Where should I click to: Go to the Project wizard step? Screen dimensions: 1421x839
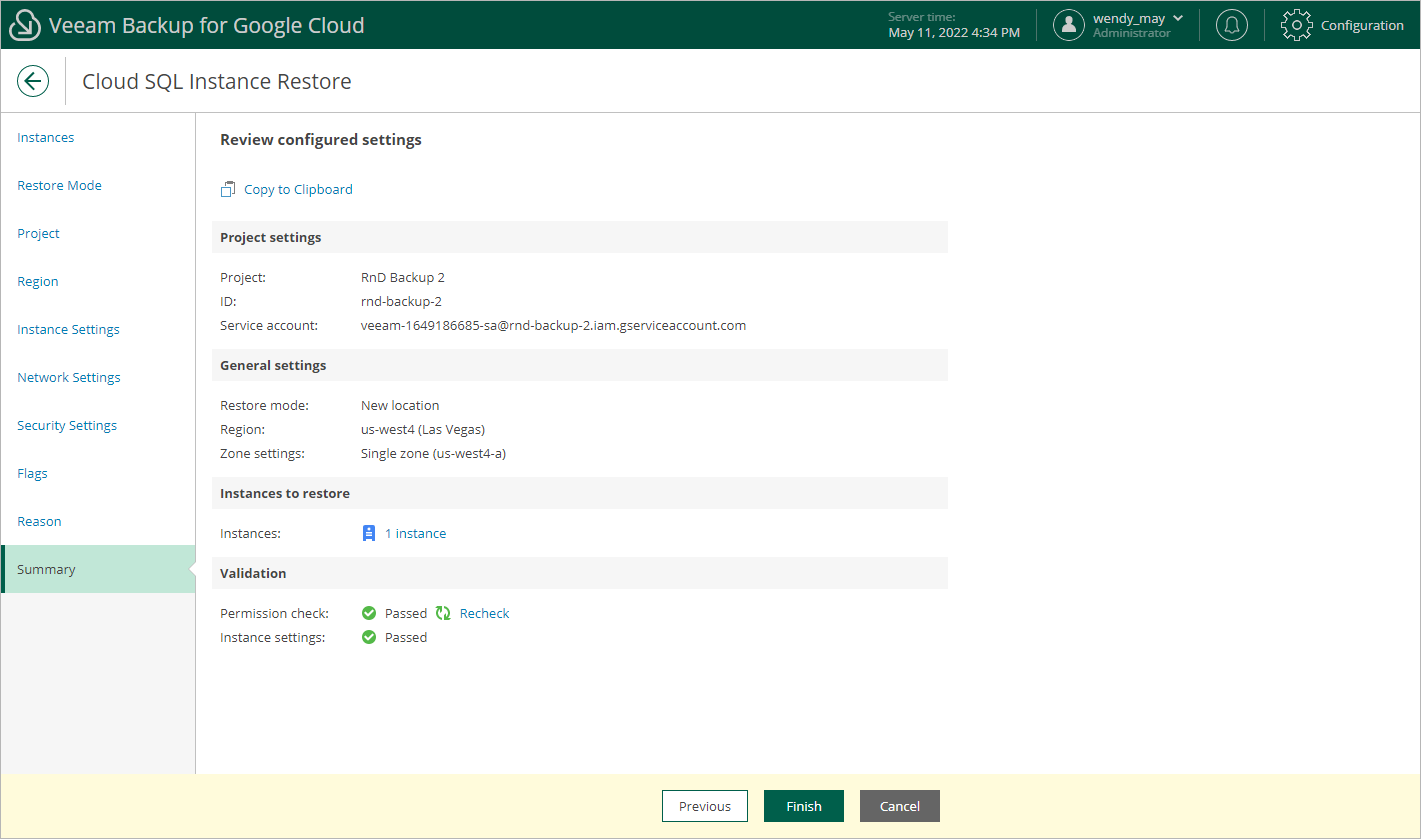38,233
